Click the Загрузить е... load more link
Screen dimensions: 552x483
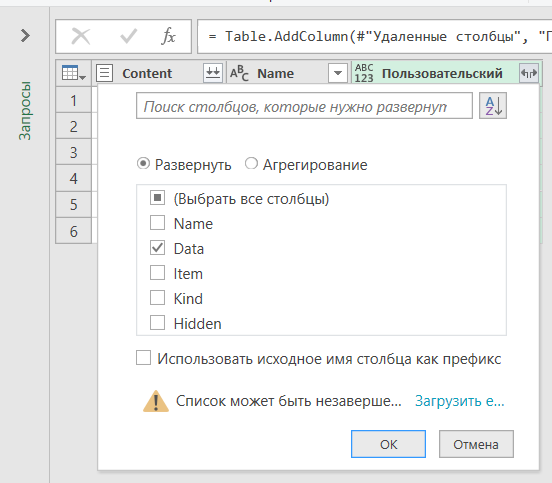(x=459, y=401)
